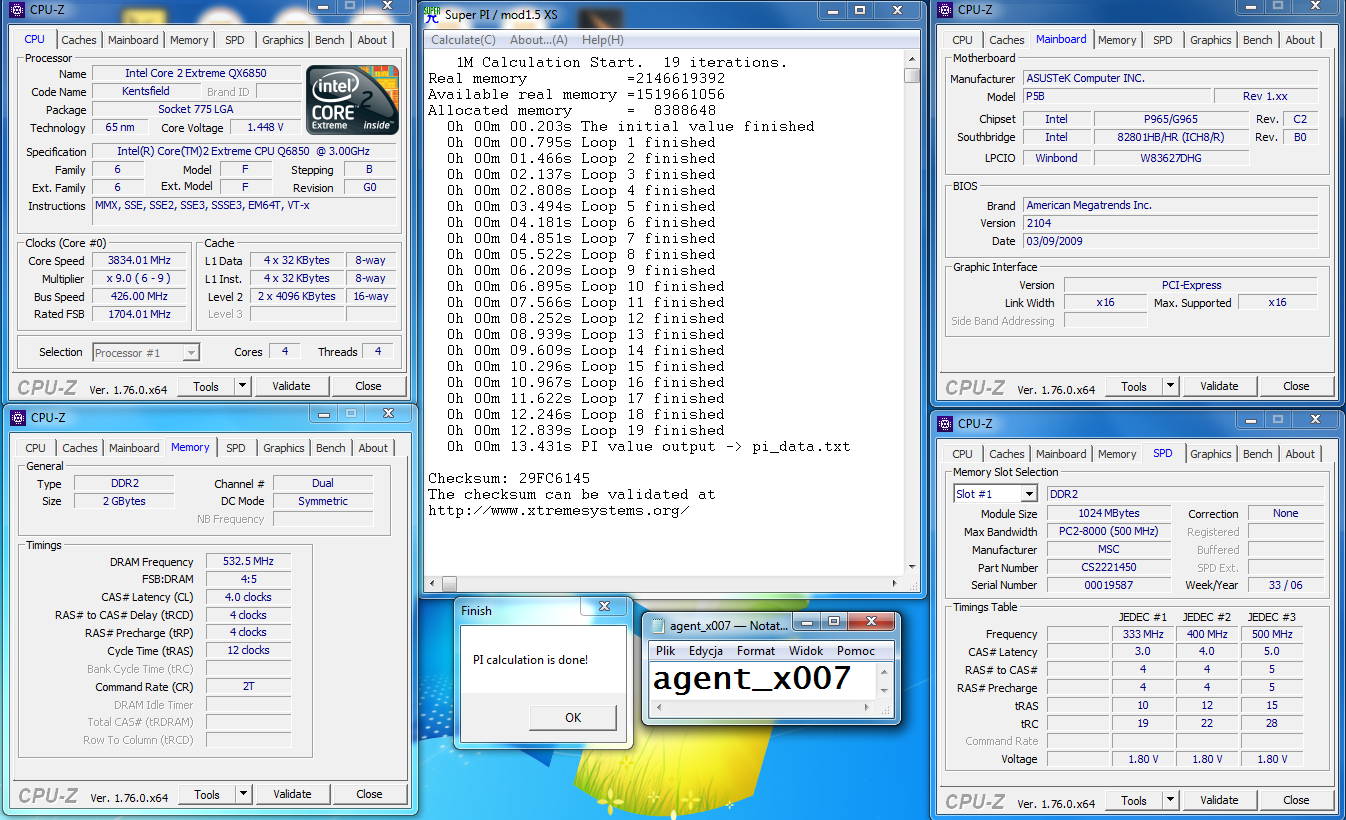Click the FSB:DRAM 4:5 value
The image size is (1346, 820).
[x=249, y=579]
